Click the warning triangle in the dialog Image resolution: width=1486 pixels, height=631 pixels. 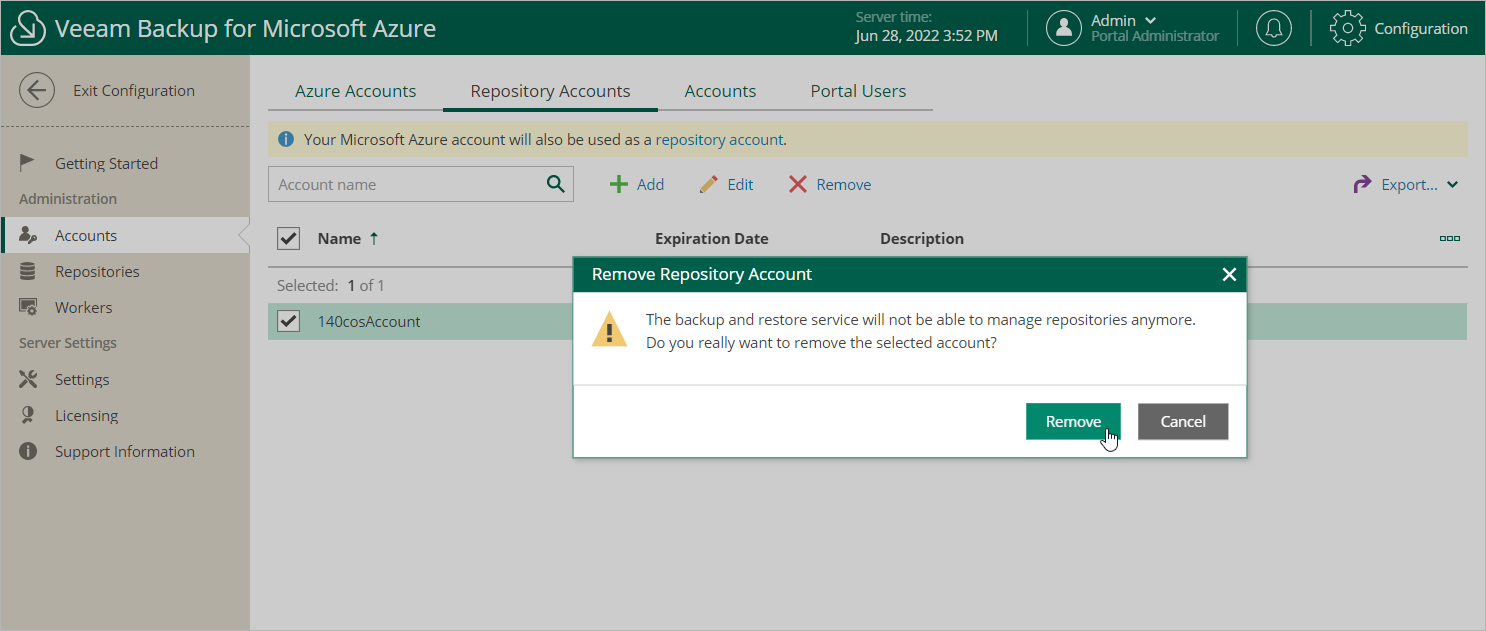[609, 329]
